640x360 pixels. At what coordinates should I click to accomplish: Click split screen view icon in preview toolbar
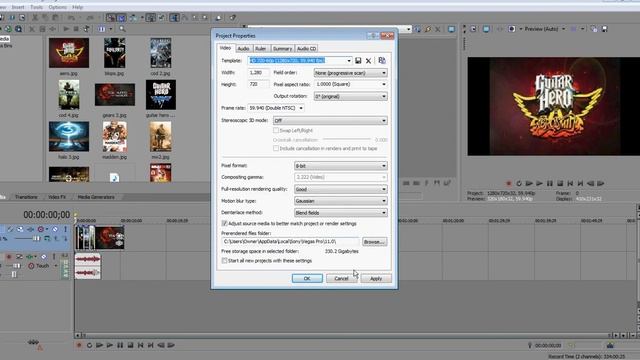511,29
